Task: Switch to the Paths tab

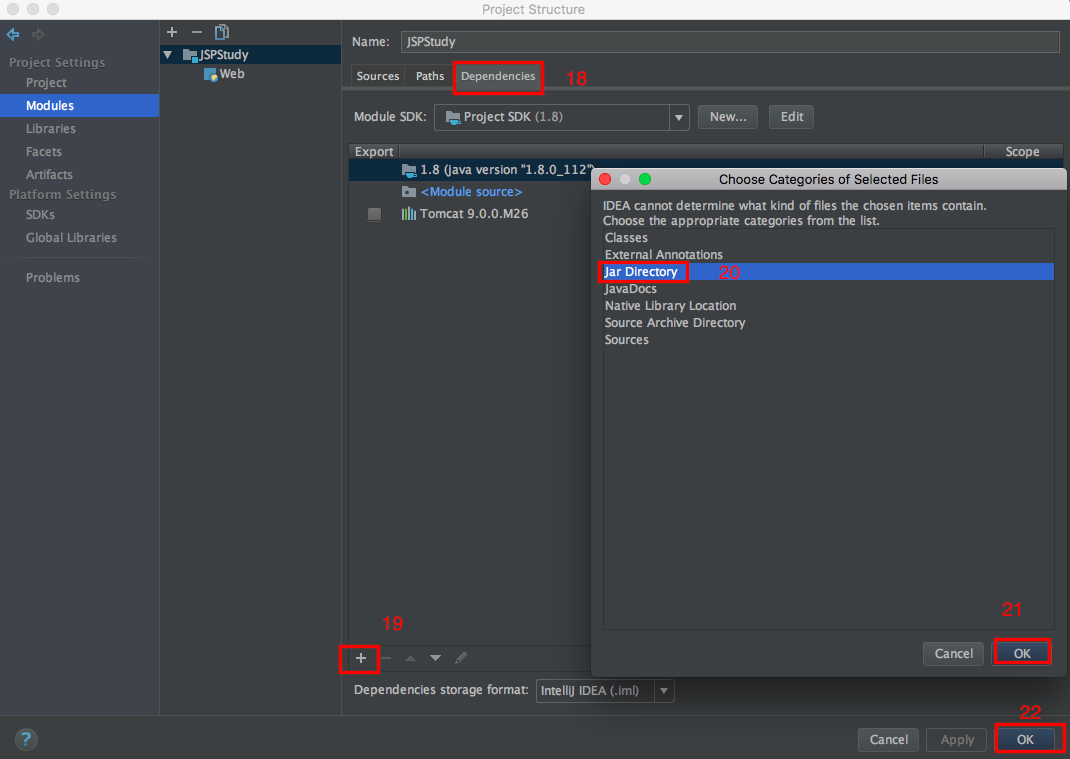Action: [x=430, y=76]
